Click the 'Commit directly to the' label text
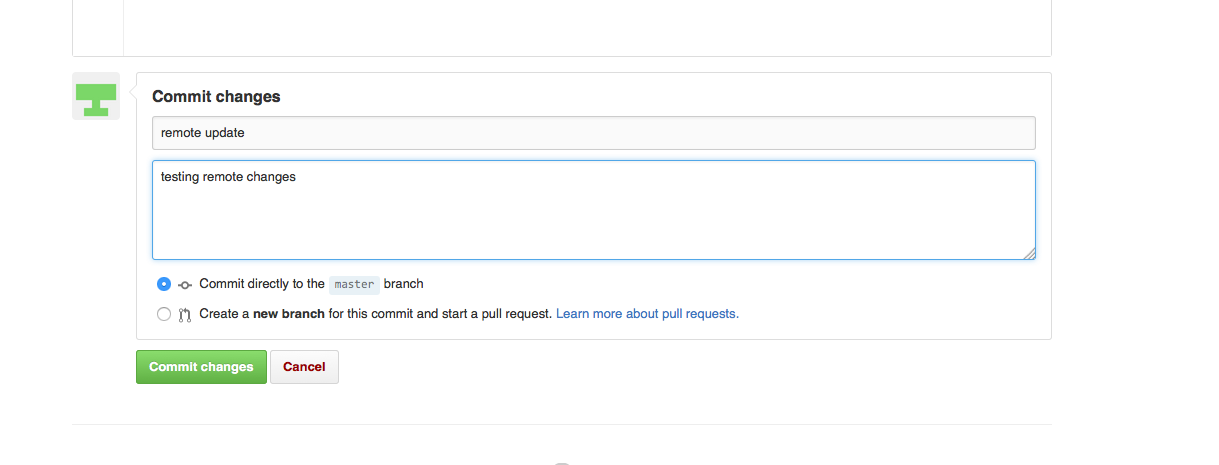This screenshot has width=1219, height=465. pos(262,284)
